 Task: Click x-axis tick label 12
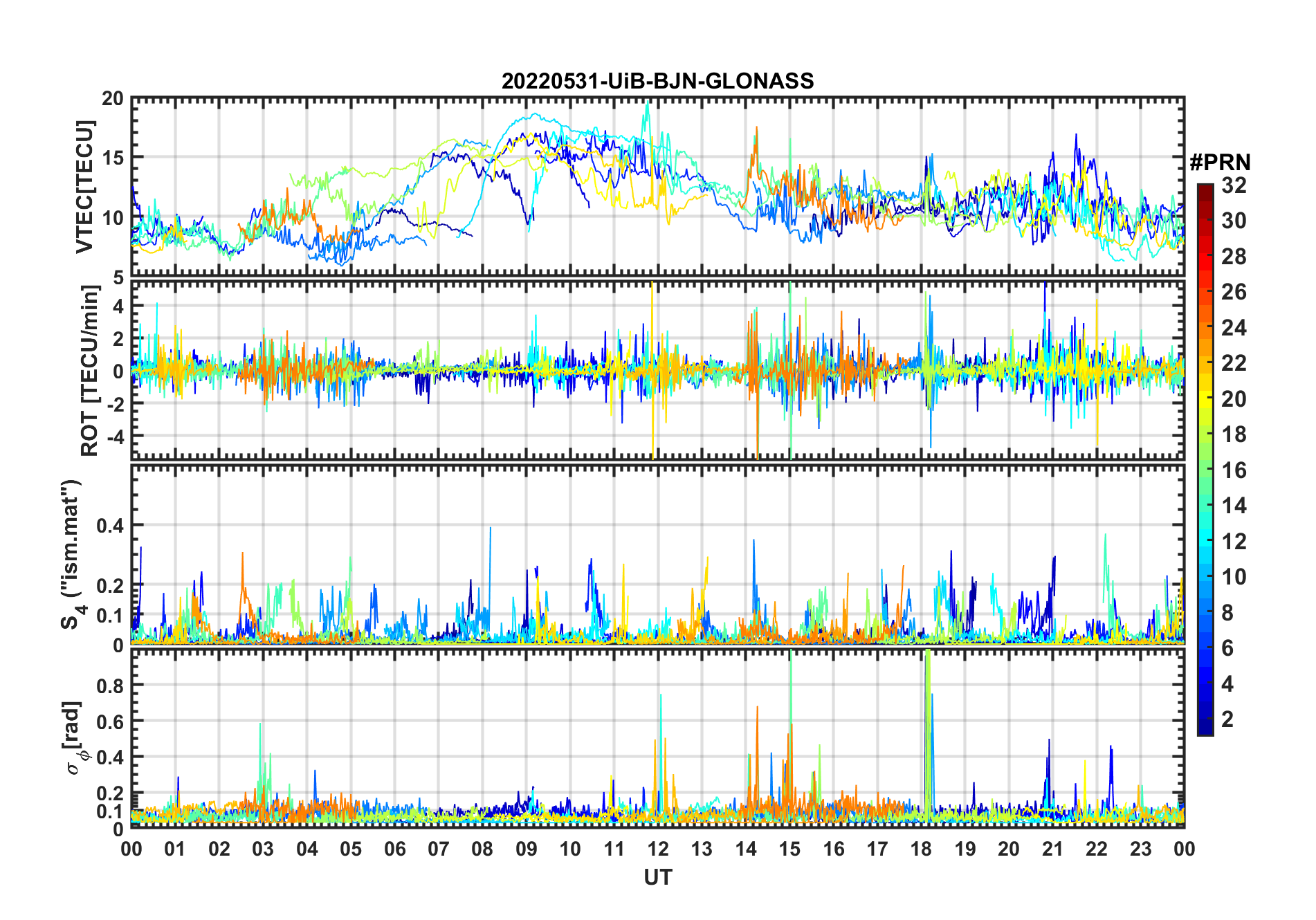pos(658,849)
